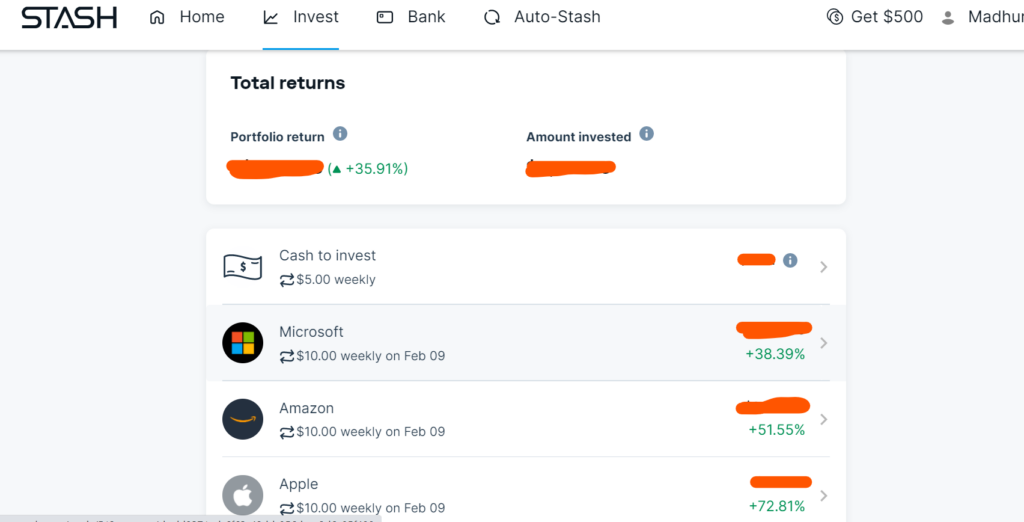Viewport: 1024px width, 522px height.
Task: Click the user profile avatar icon
Action: (x=948, y=18)
